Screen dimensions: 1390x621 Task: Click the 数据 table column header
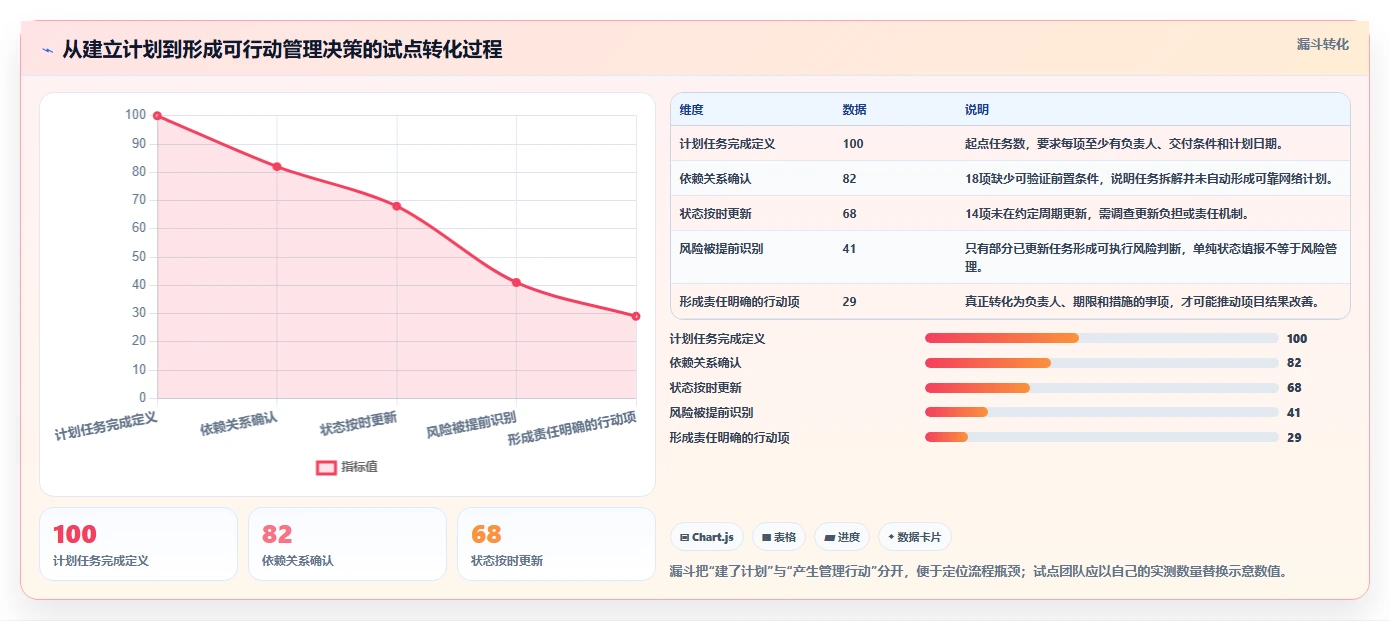(x=855, y=110)
